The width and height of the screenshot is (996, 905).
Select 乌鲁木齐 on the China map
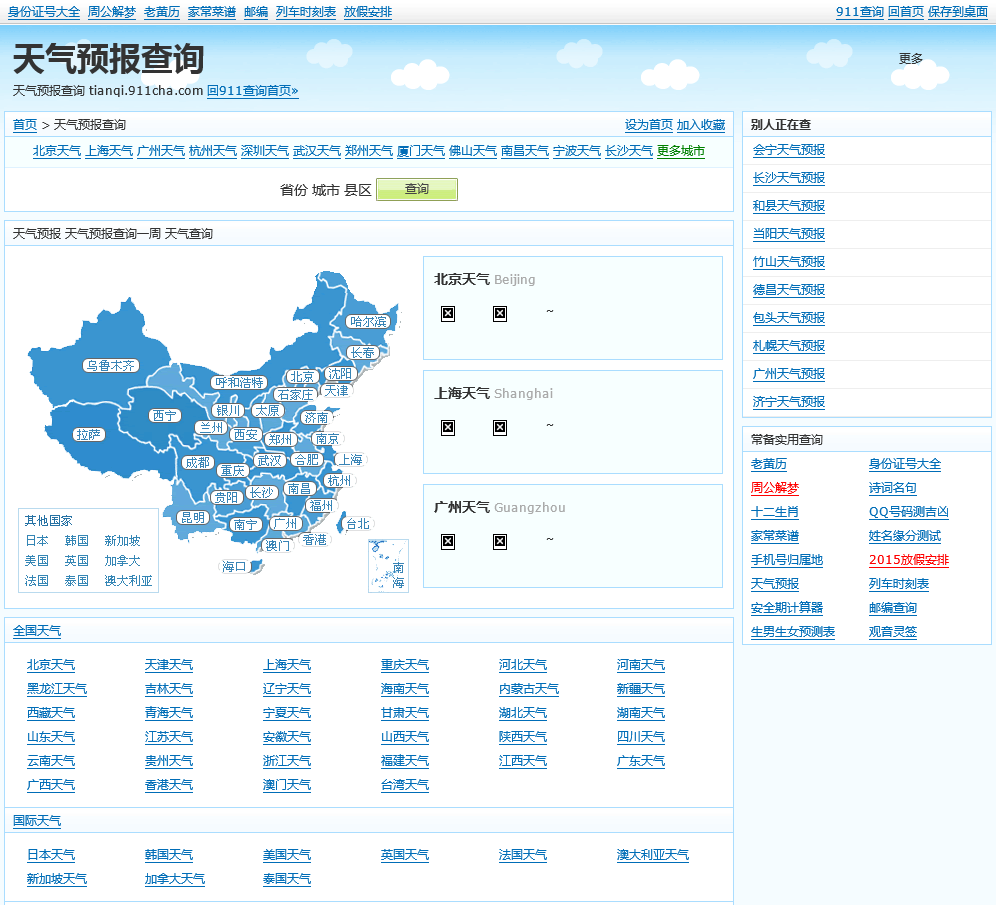[111, 366]
